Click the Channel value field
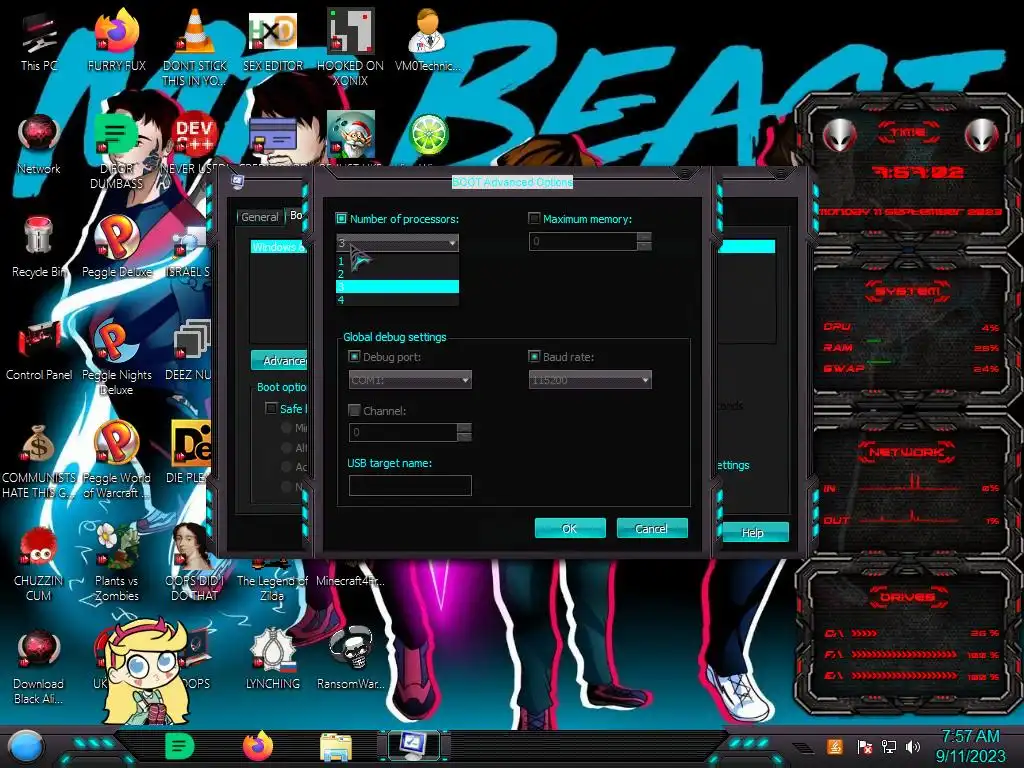Viewport: 1024px width, 768px height. (x=404, y=432)
